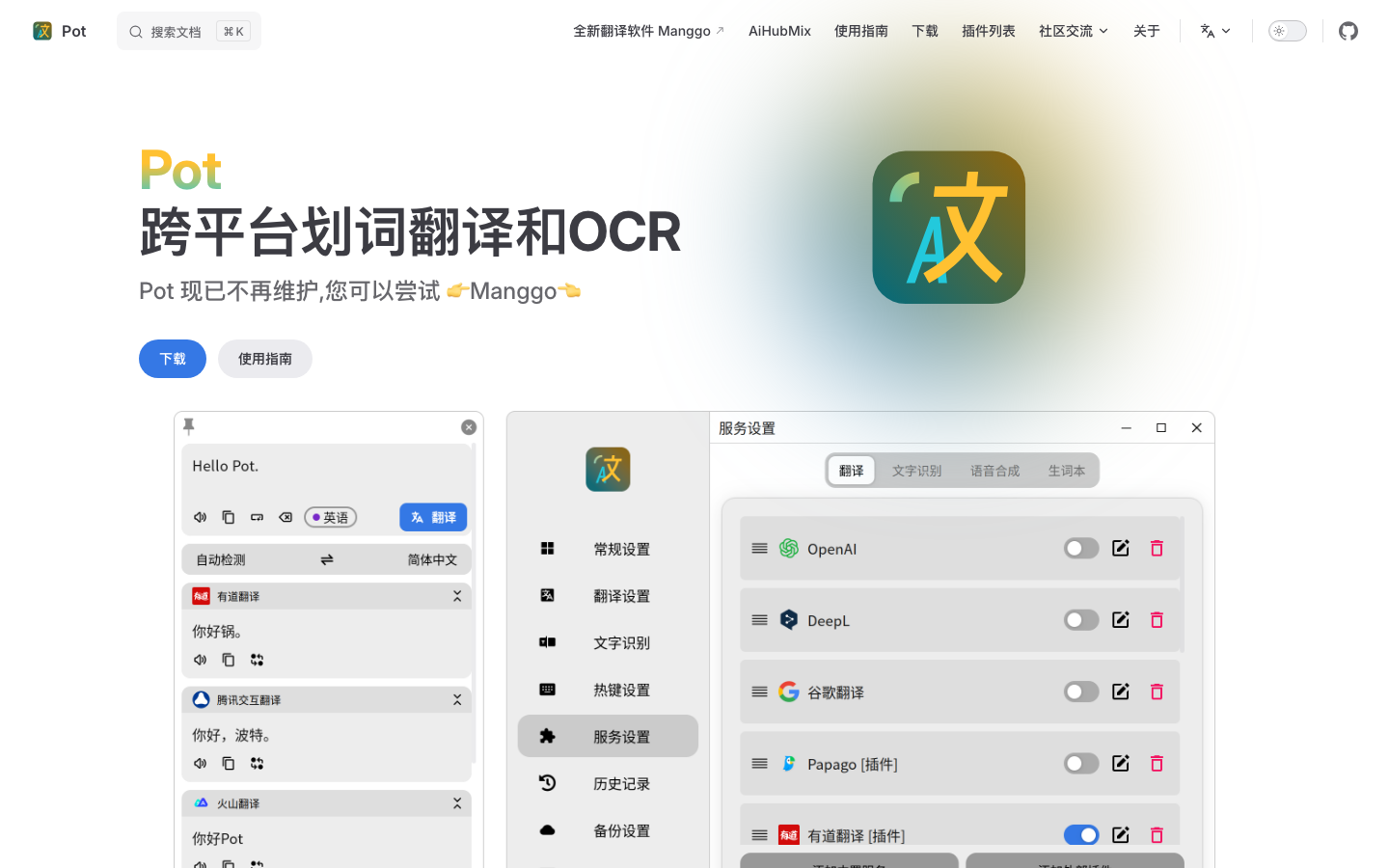Edit the DeepL service

click(x=1121, y=620)
